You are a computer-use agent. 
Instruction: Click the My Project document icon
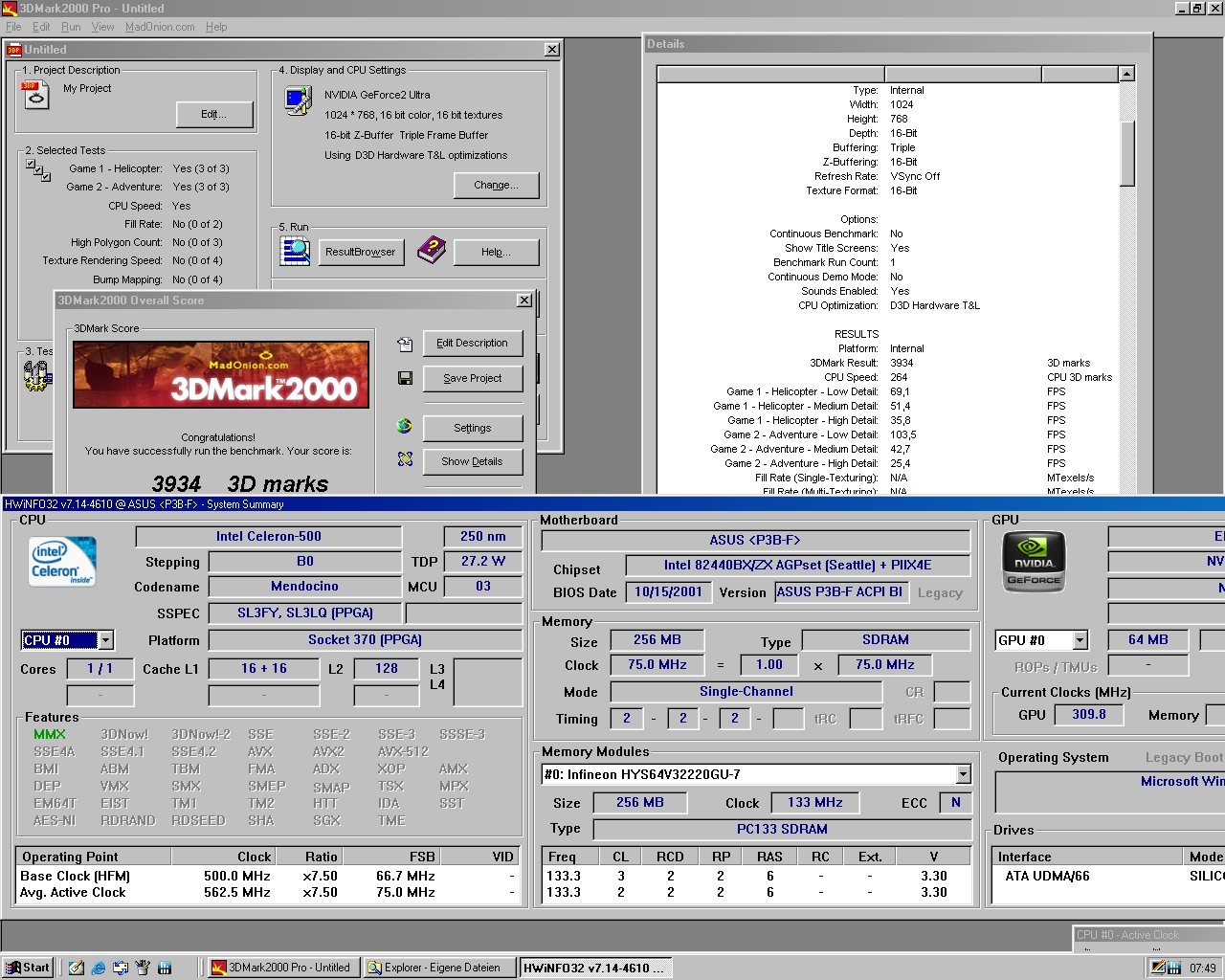(x=35, y=95)
